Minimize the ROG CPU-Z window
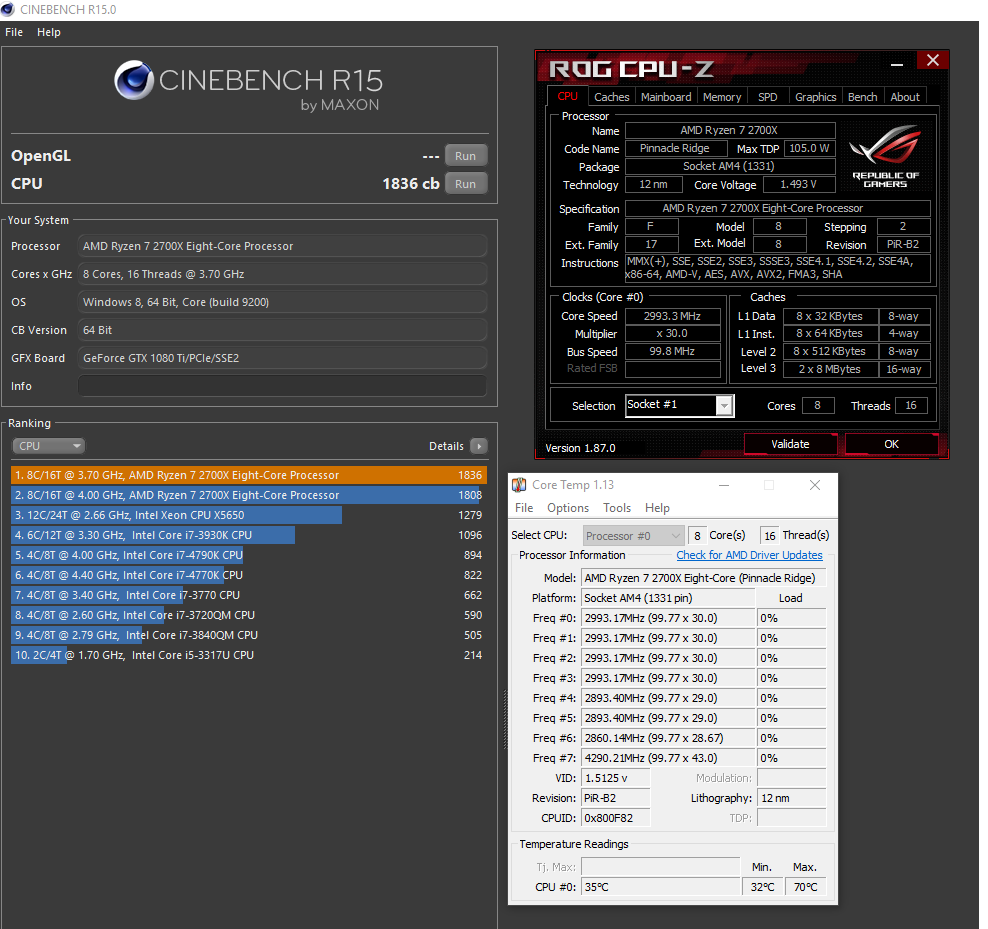Screen dimensions: 988x929 897,63
